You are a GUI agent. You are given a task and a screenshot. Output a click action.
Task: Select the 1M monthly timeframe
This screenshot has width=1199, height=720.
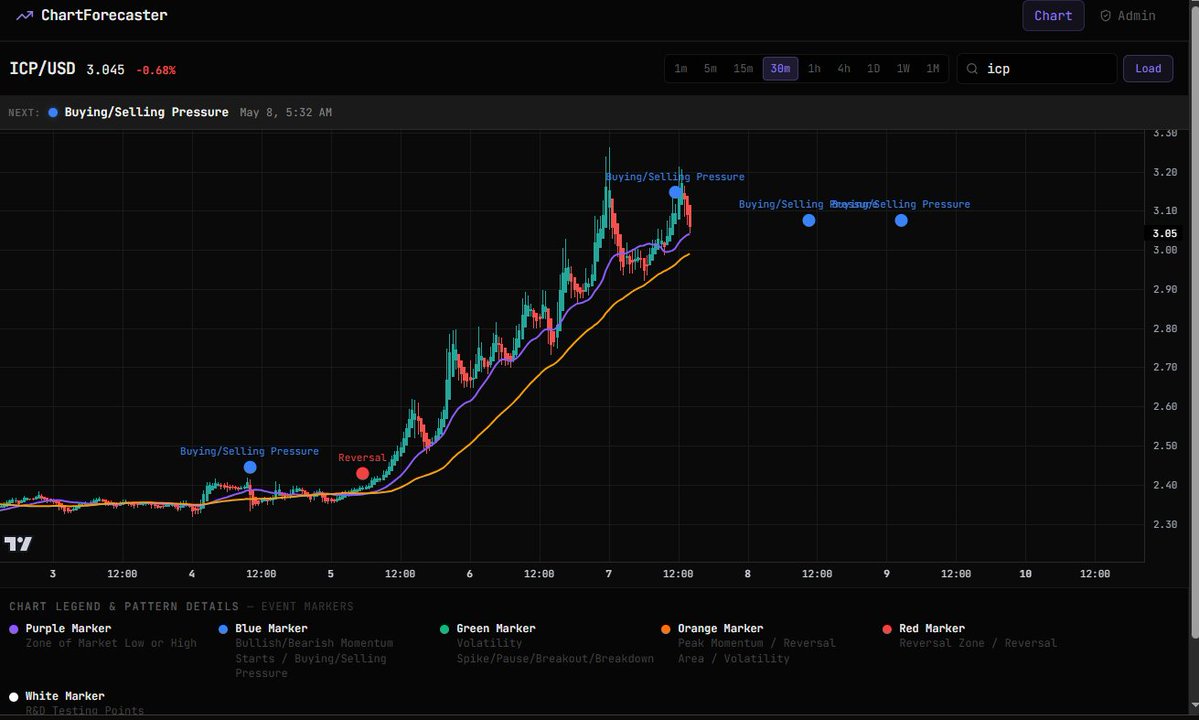click(x=933, y=69)
